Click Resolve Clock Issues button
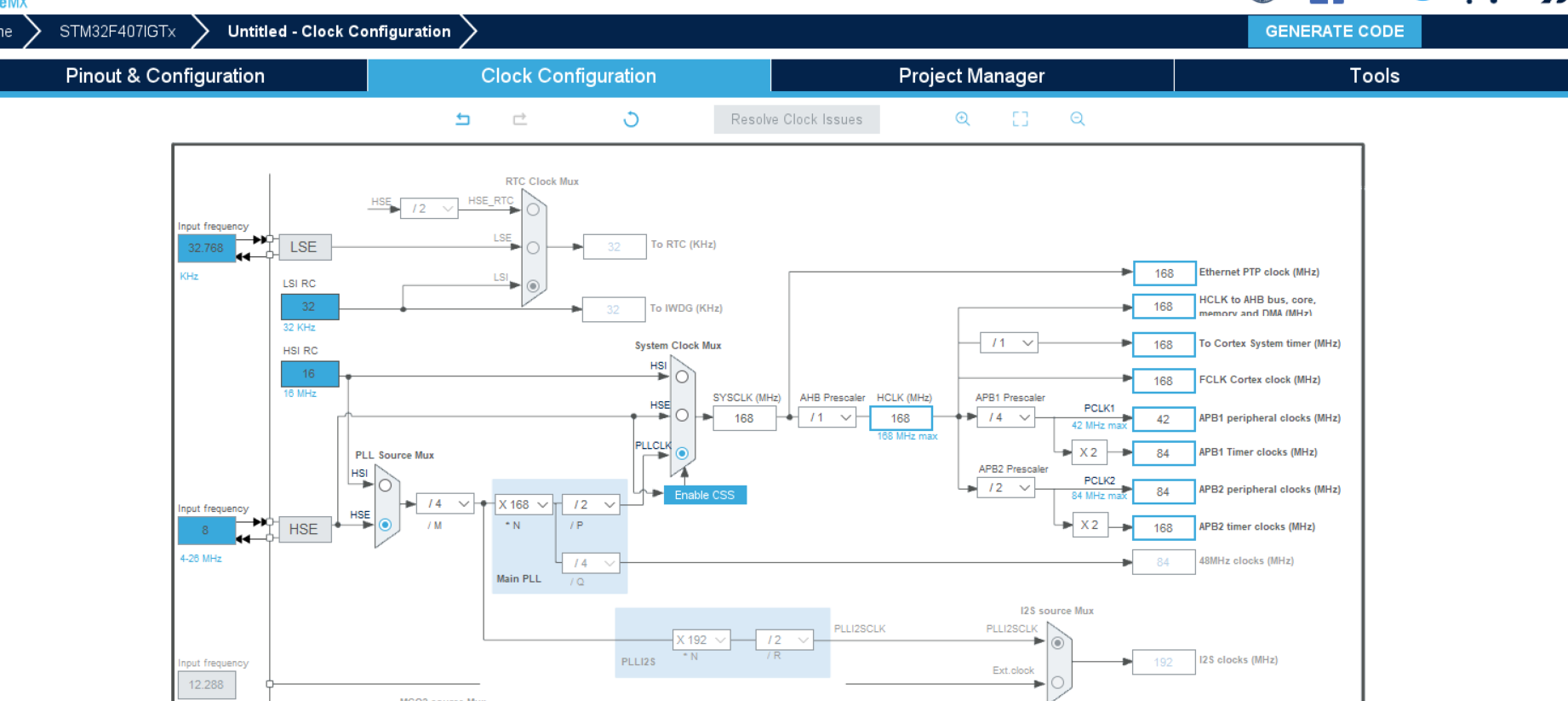This screenshot has height=701, width=1568. pos(796,119)
